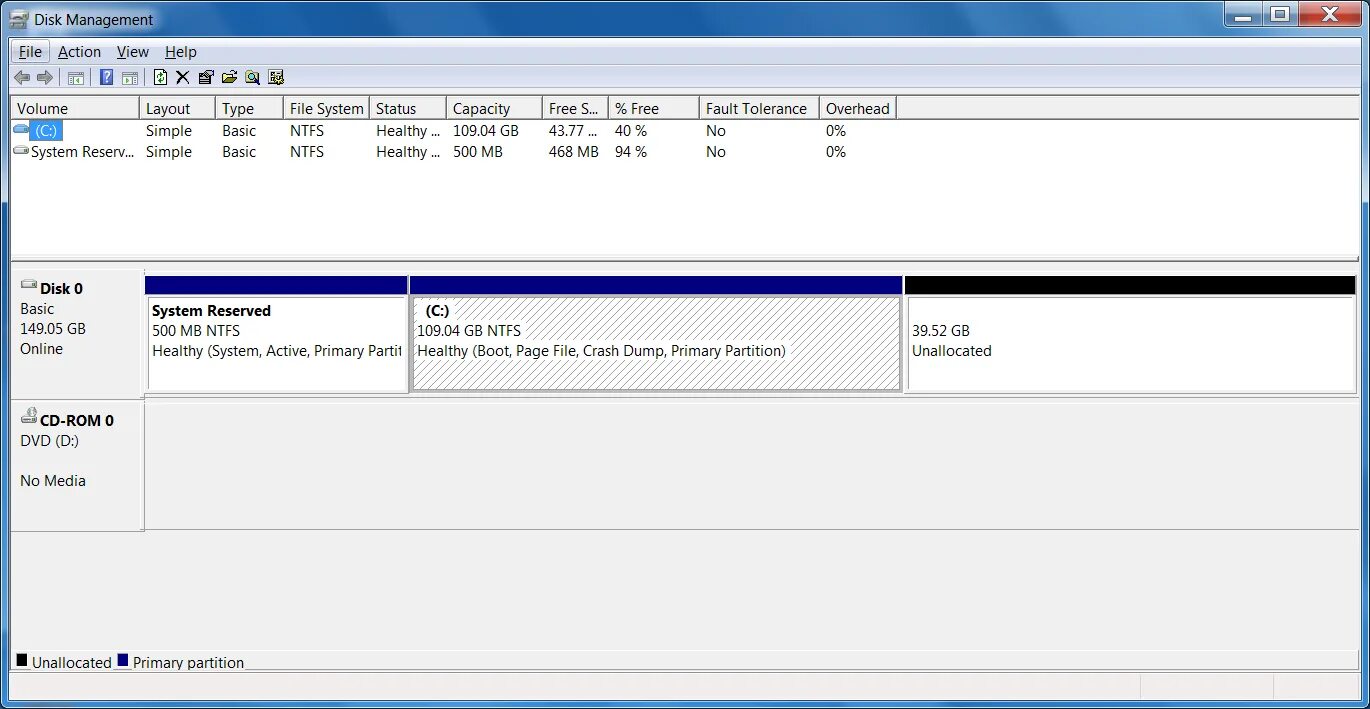The width and height of the screenshot is (1370, 709).
Task: Click the (C:) volume drive icon in list
Action: coord(22,130)
